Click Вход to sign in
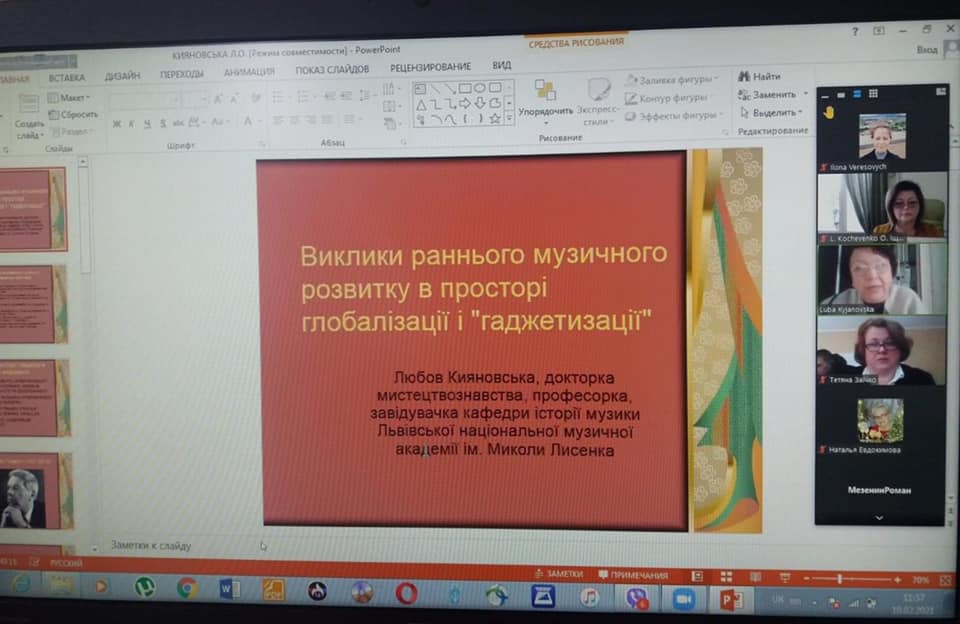The width and height of the screenshot is (960, 624). pos(927,50)
